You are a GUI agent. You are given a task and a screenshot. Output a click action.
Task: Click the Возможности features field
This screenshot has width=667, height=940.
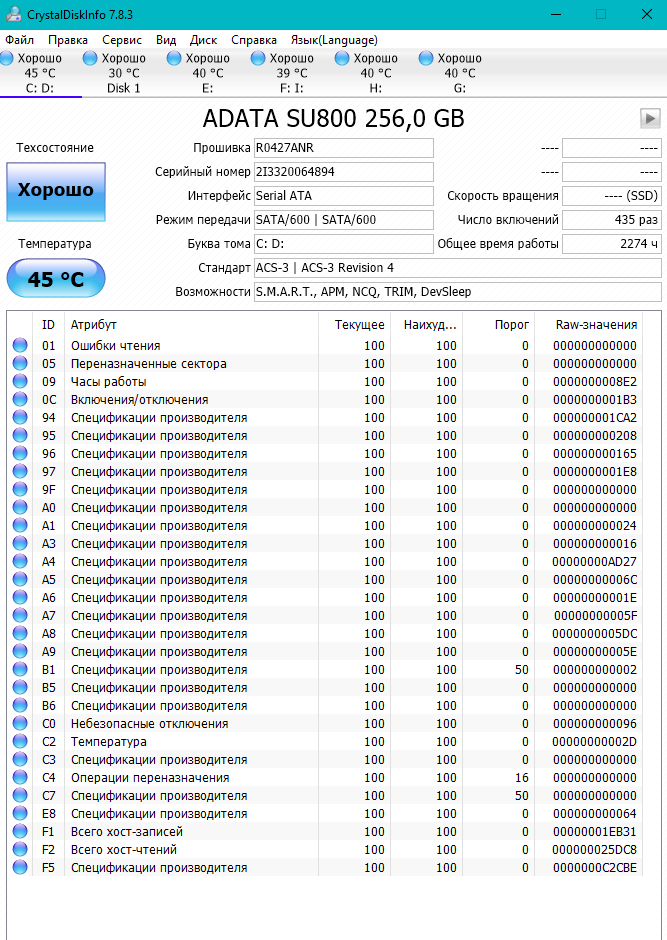[x=457, y=292]
